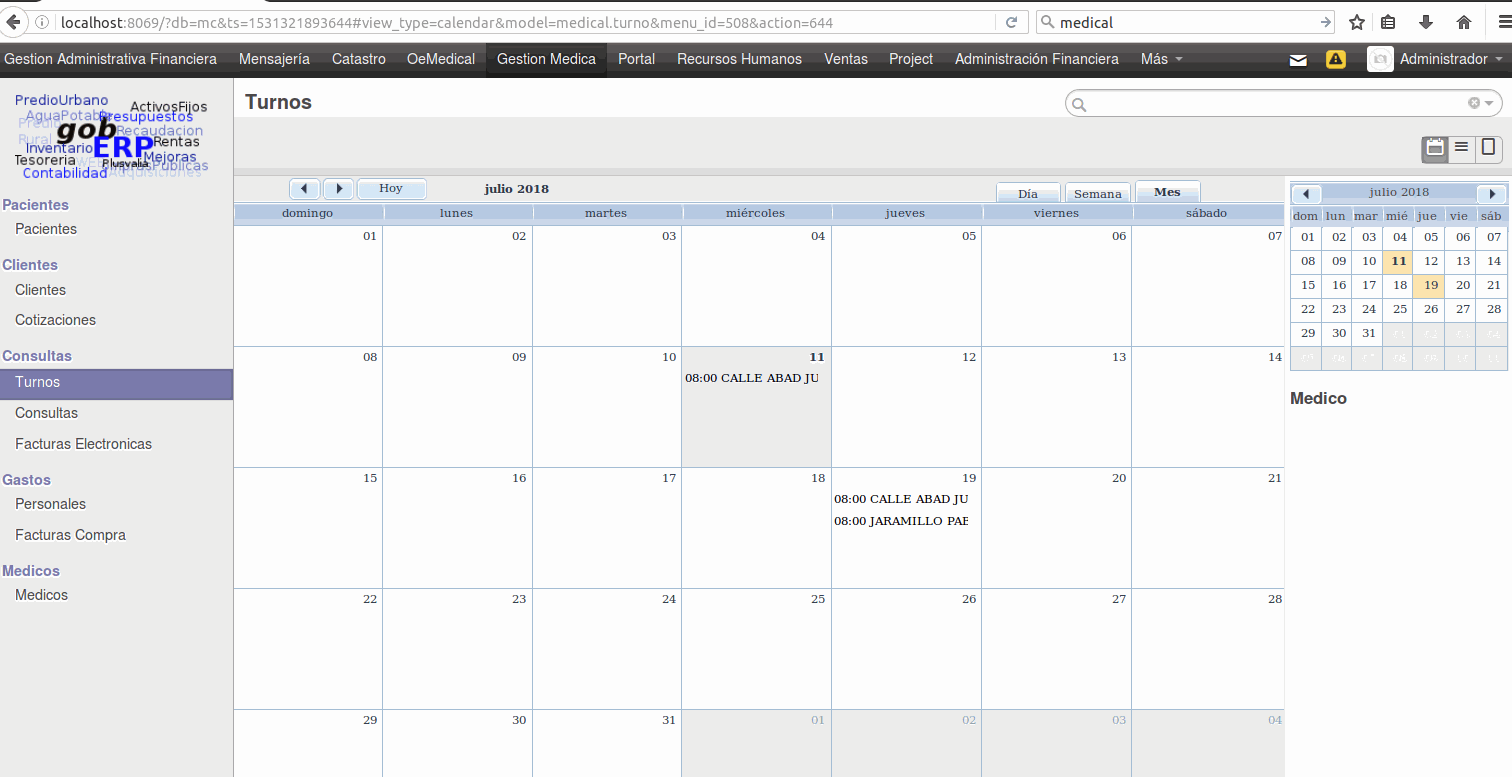Go to previous month in main calendar

305,189
